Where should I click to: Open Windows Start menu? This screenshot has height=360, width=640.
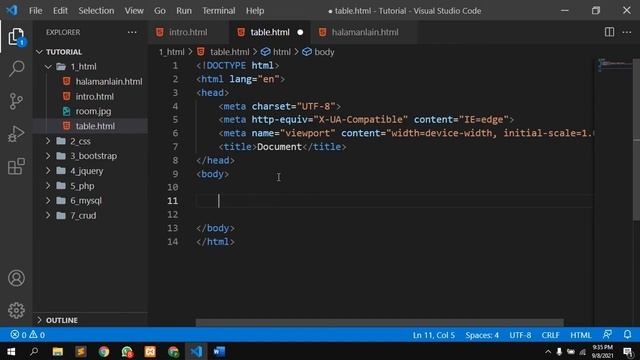point(11,351)
